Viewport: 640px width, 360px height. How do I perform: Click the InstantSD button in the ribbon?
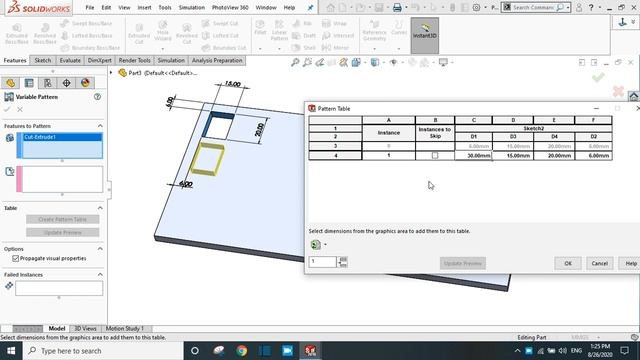pos(424,36)
